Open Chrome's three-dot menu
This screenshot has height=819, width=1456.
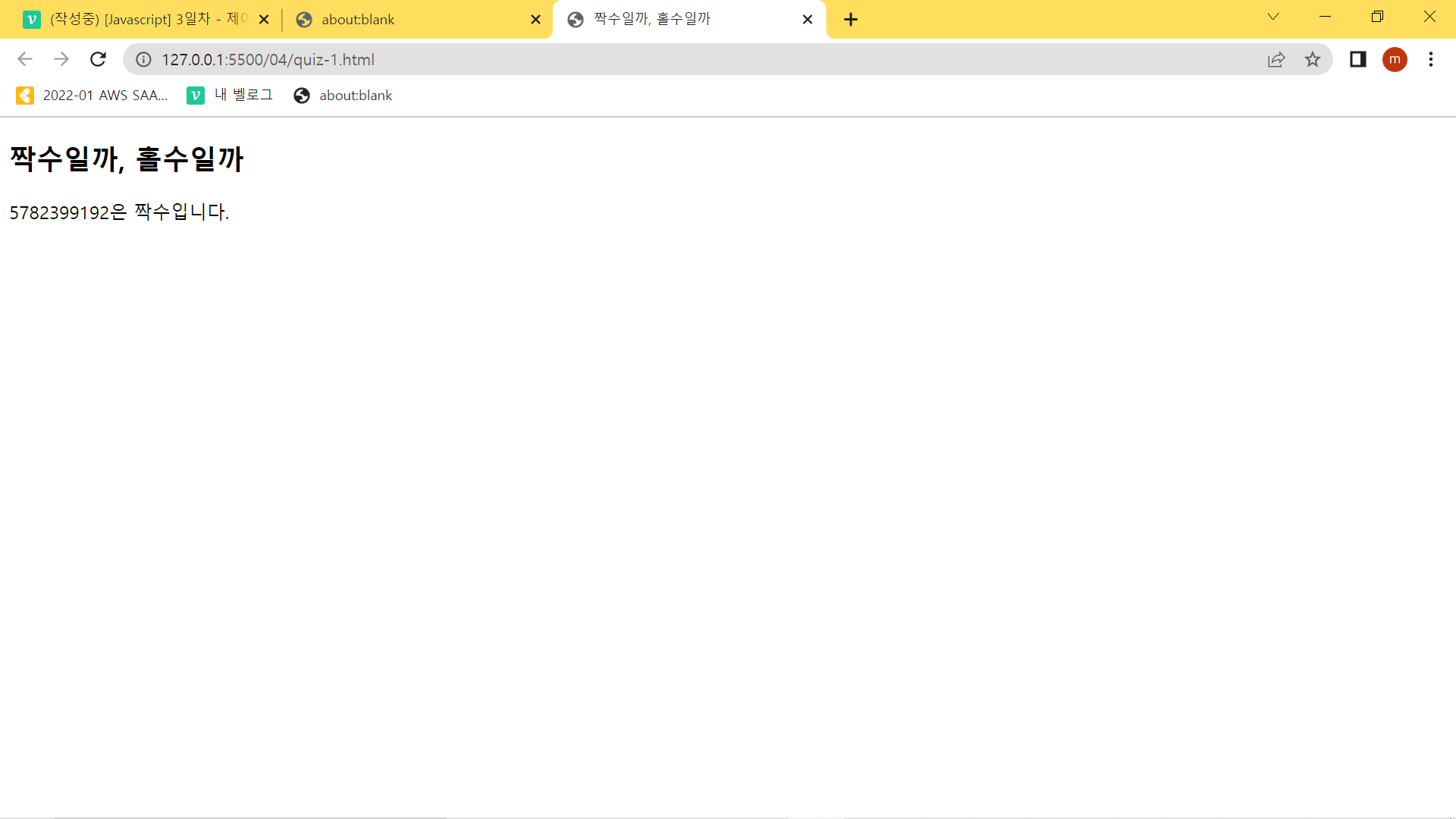[x=1431, y=59]
